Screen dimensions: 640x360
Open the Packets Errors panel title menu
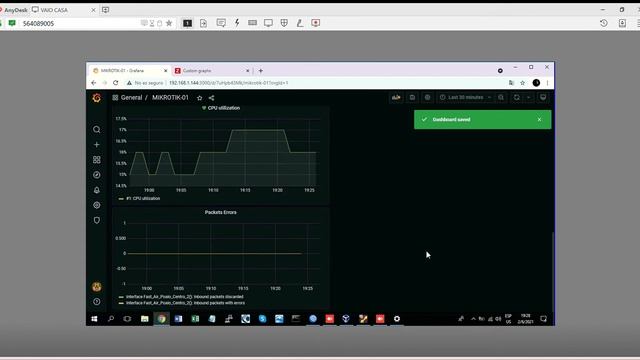click(220, 212)
